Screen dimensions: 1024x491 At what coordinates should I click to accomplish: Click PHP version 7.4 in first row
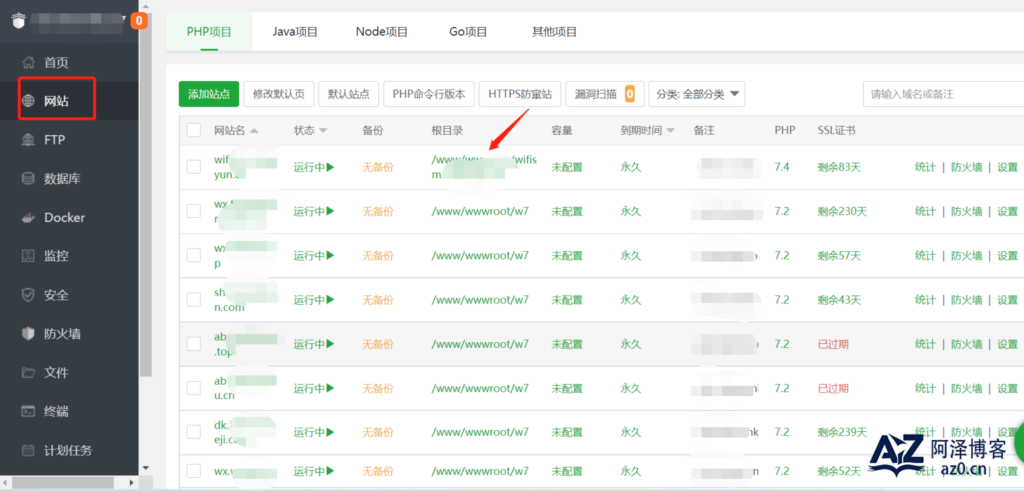[782, 167]
